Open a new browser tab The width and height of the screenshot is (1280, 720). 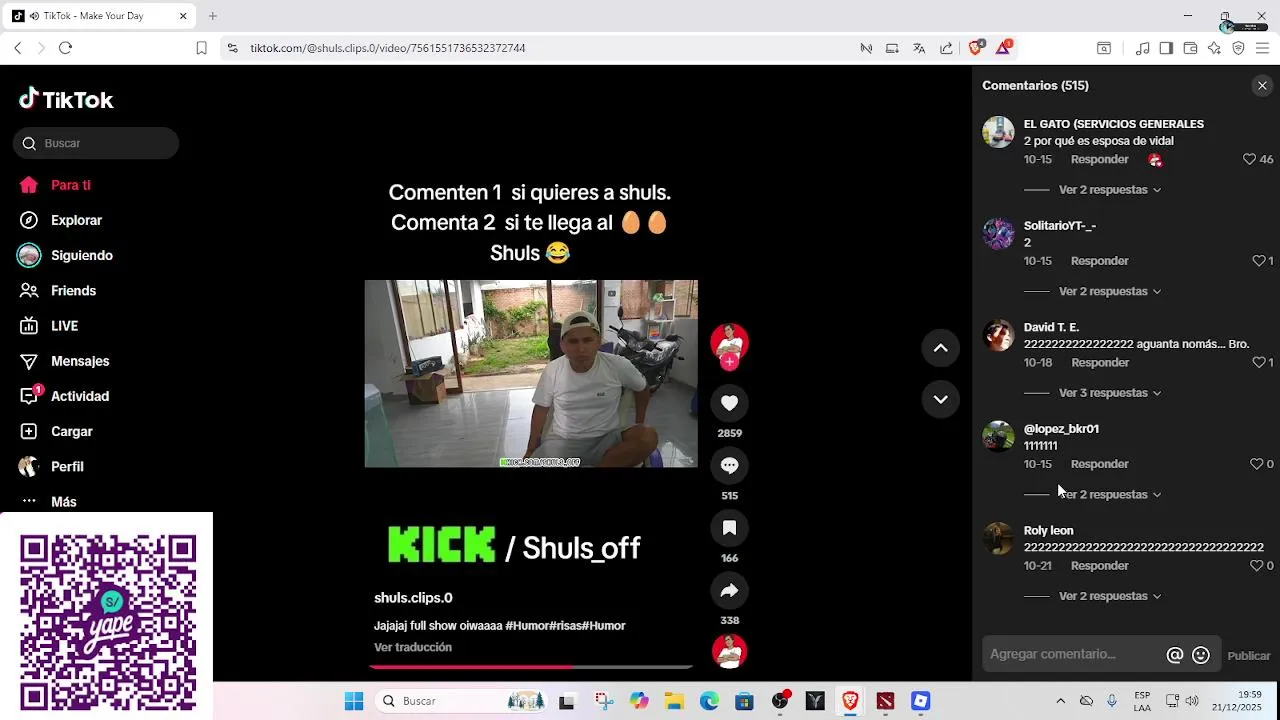[212, 16]
